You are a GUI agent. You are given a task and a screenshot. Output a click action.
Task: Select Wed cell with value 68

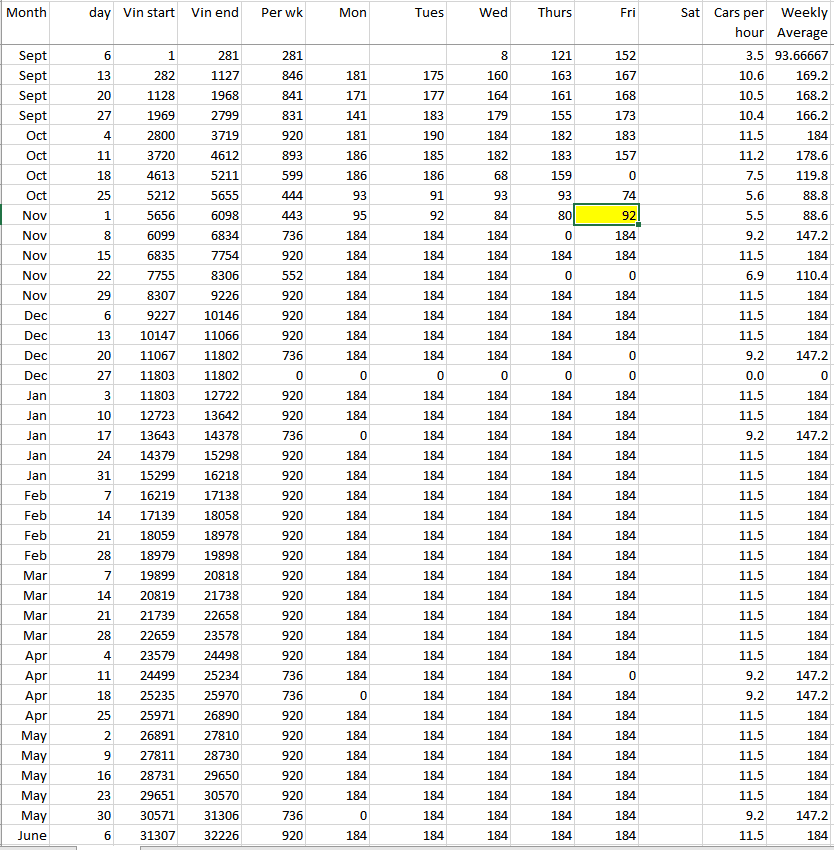480,175
